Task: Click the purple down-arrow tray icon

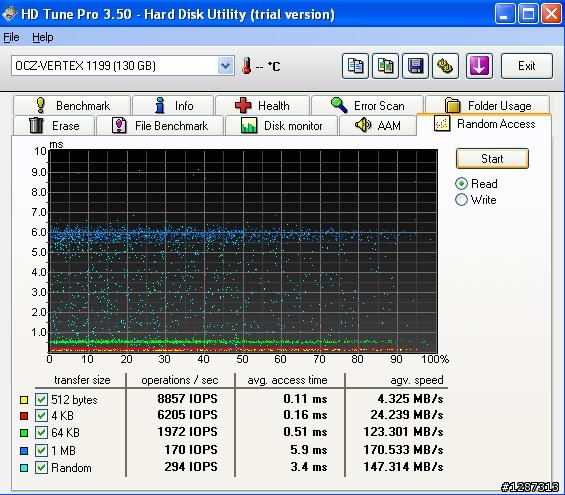Action: (x=479, y=66)
